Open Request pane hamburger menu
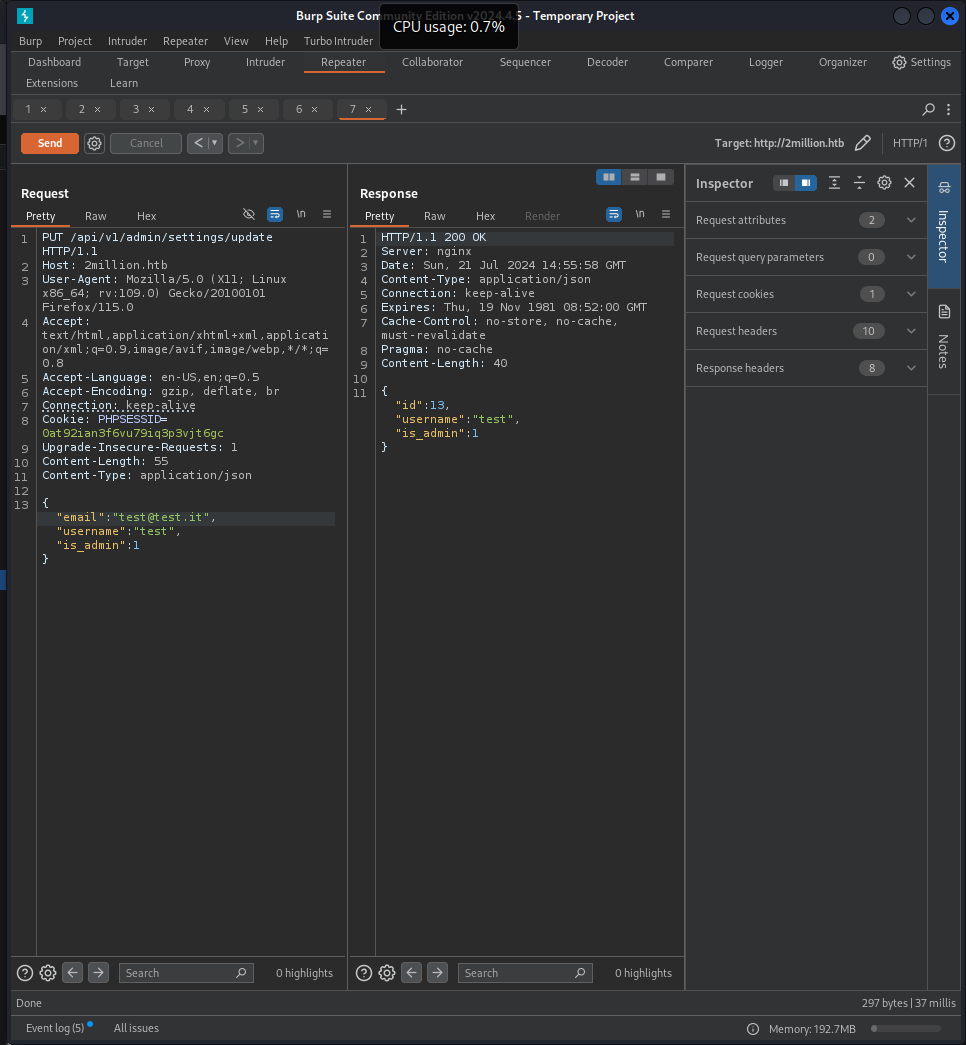Screen dimensions: 966x1045 327,214
